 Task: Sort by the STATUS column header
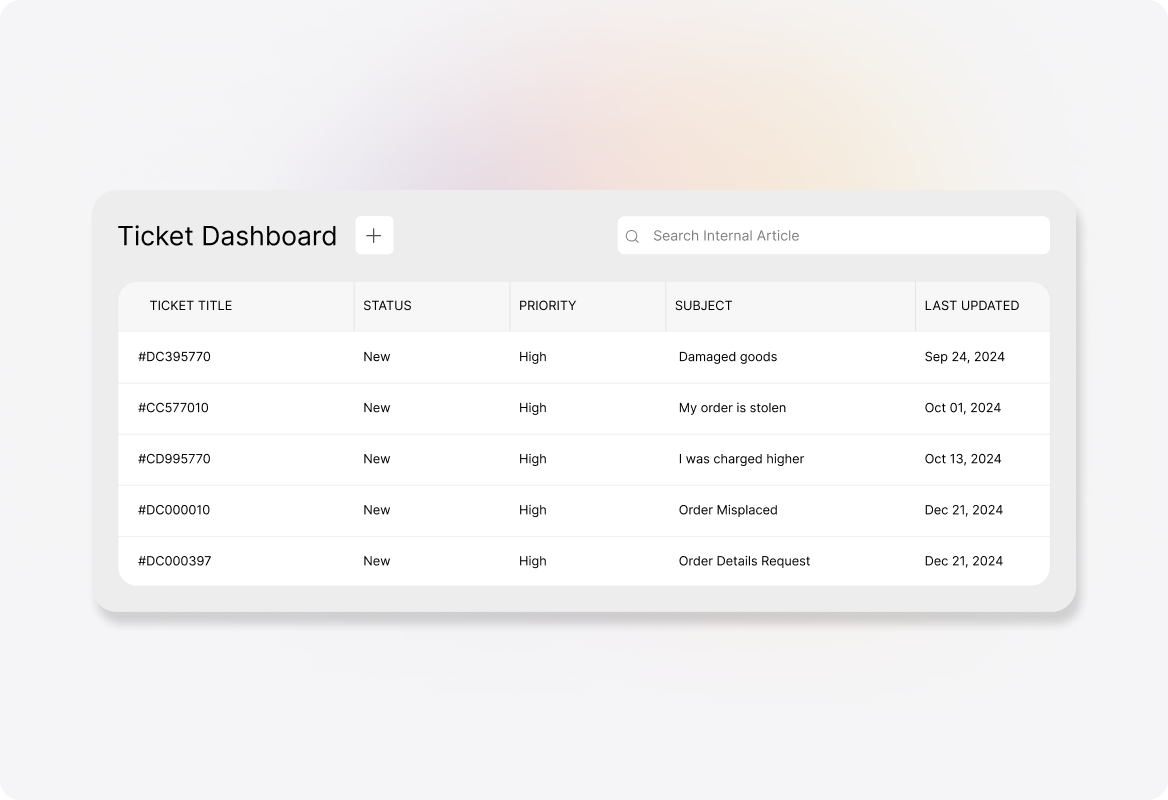click(x=386, y=306)
